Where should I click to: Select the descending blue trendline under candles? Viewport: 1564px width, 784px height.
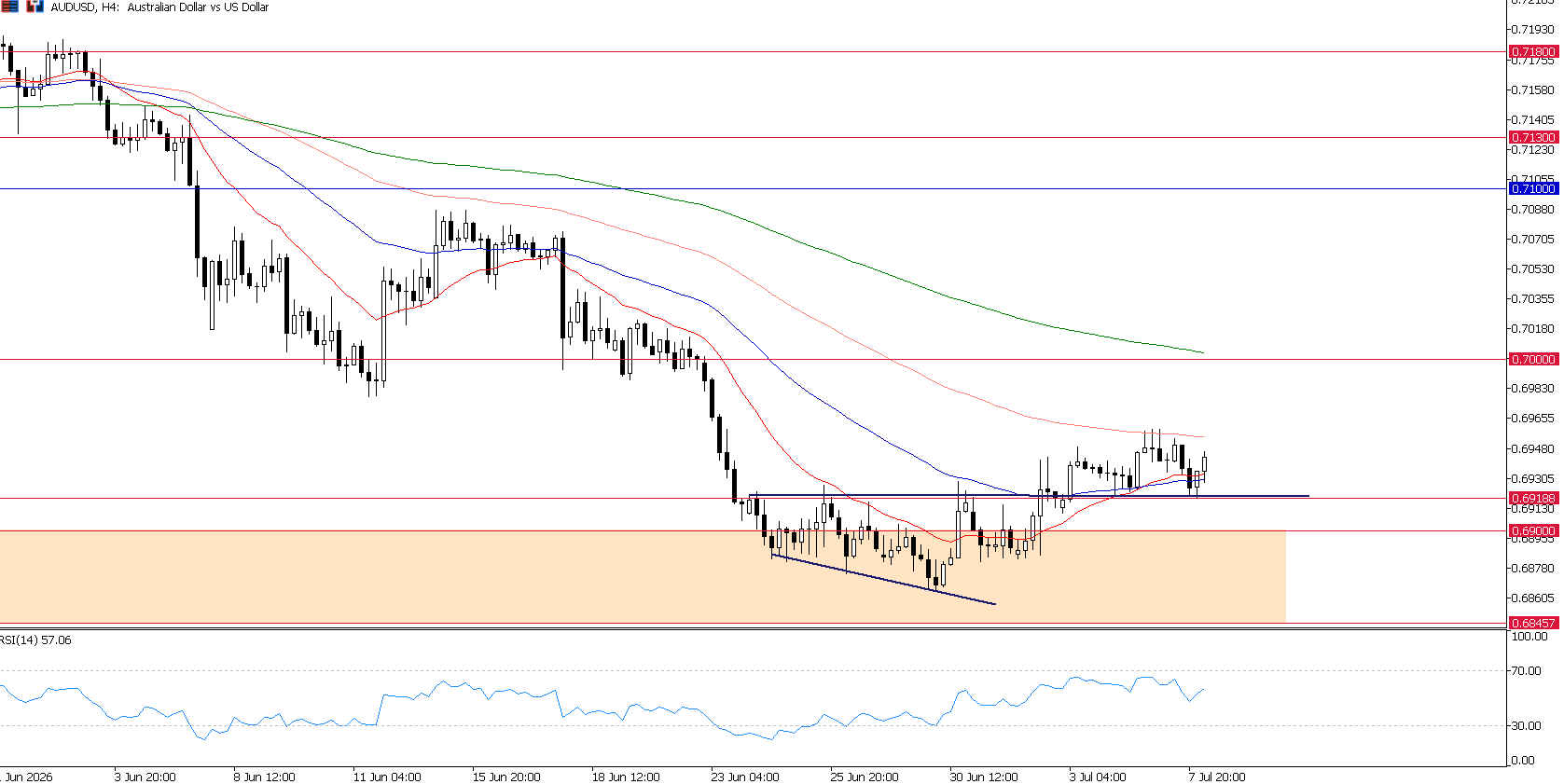(883, 580)
